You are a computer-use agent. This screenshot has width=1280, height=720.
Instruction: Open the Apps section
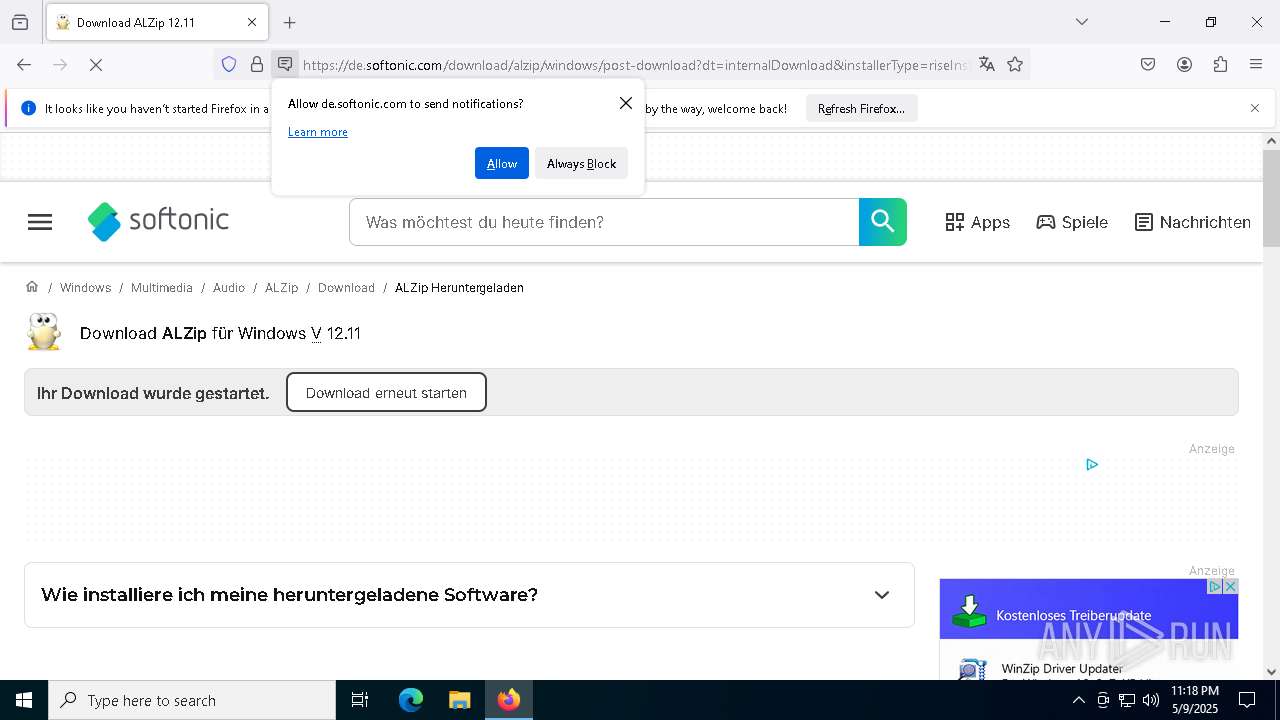(978, 222)
